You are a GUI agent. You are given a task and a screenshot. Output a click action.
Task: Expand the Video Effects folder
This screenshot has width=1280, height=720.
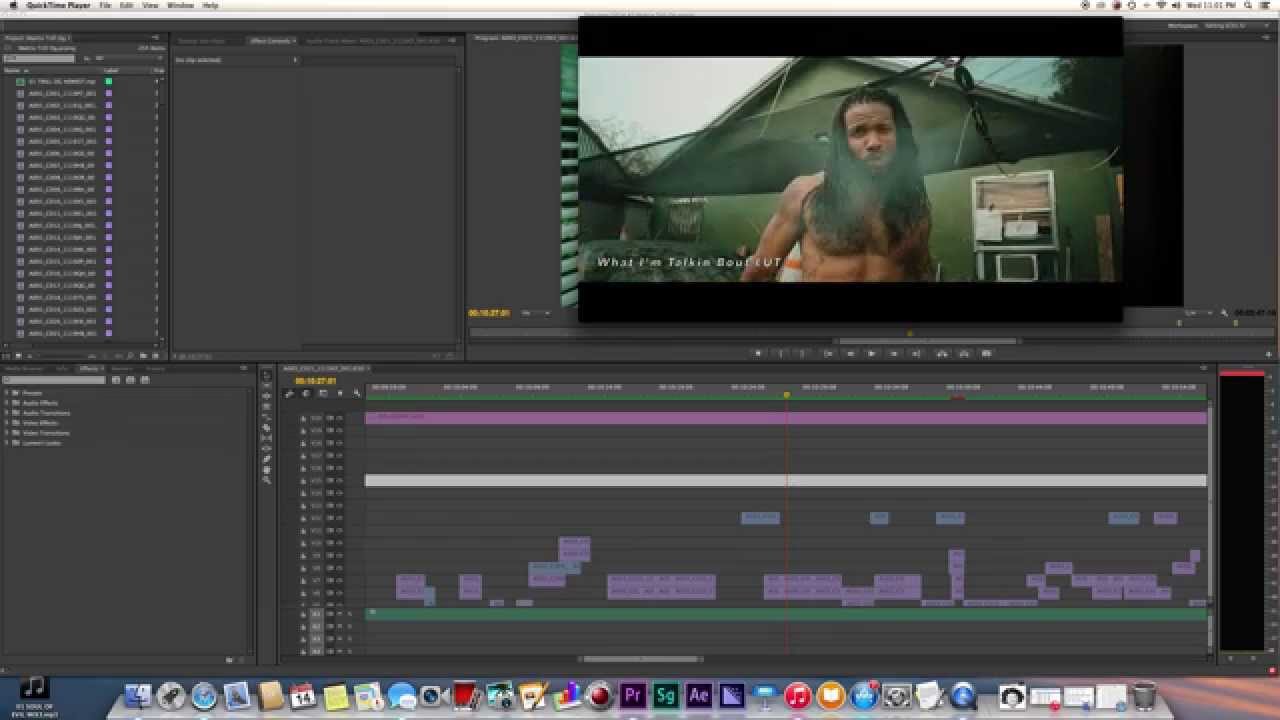6,423
